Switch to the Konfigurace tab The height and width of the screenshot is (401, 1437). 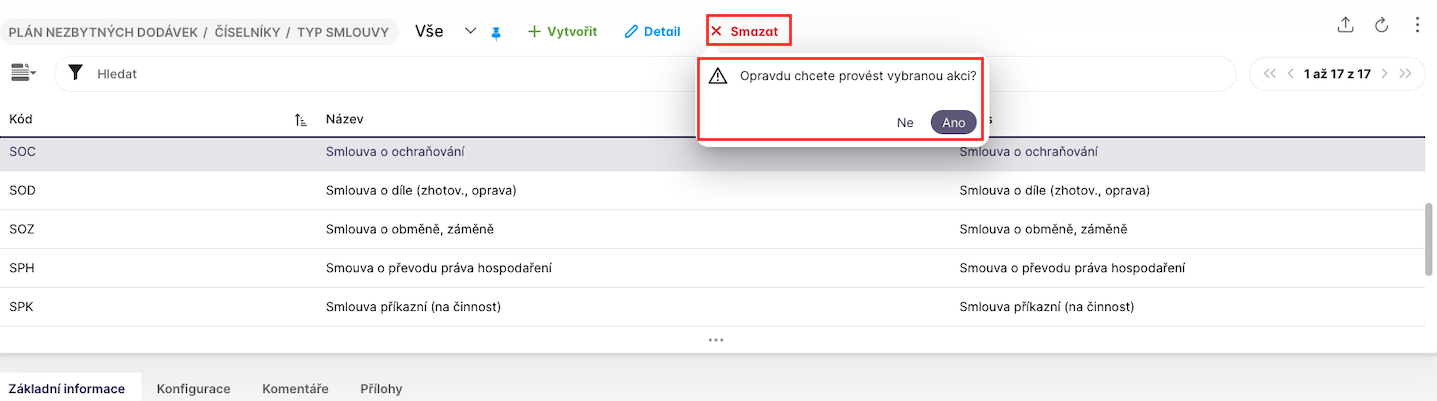point(193,388)
